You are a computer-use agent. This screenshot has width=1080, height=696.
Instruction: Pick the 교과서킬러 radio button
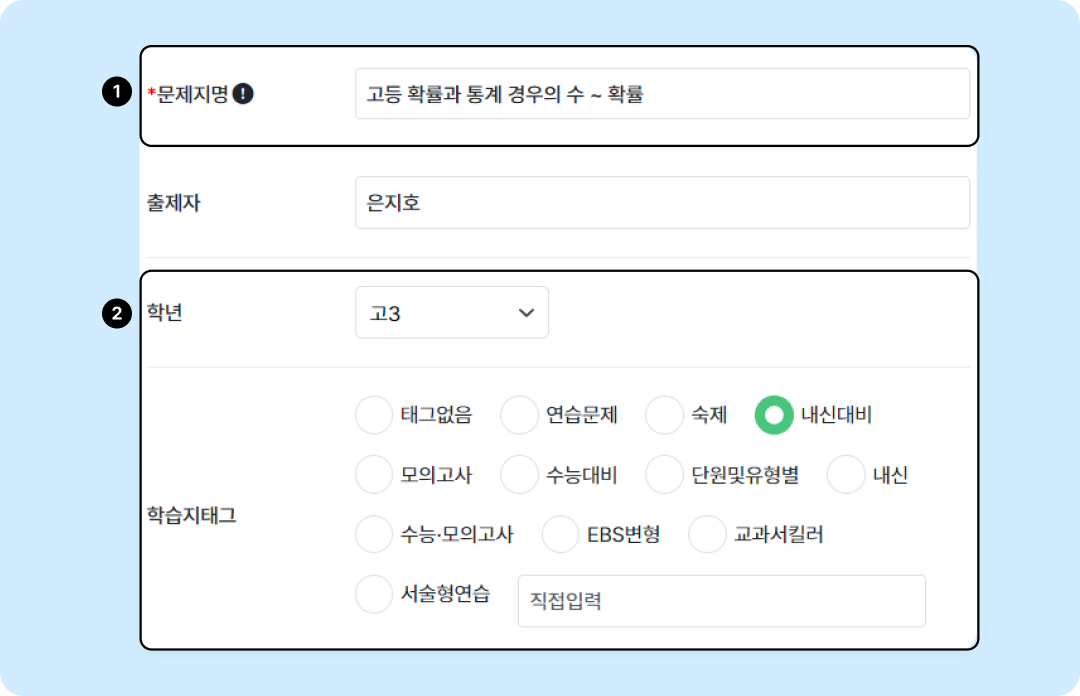pos(707,535)
